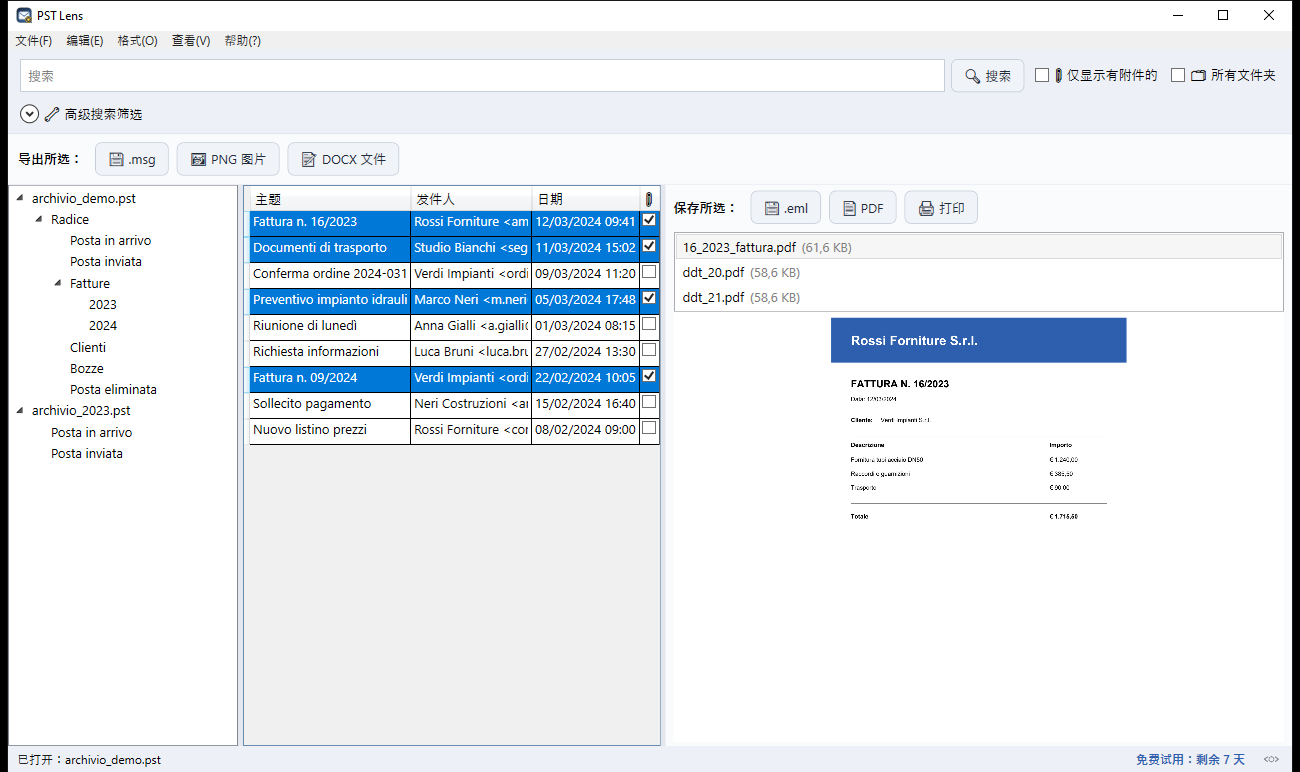Click the PST Lens app icon in title bar

24,15
